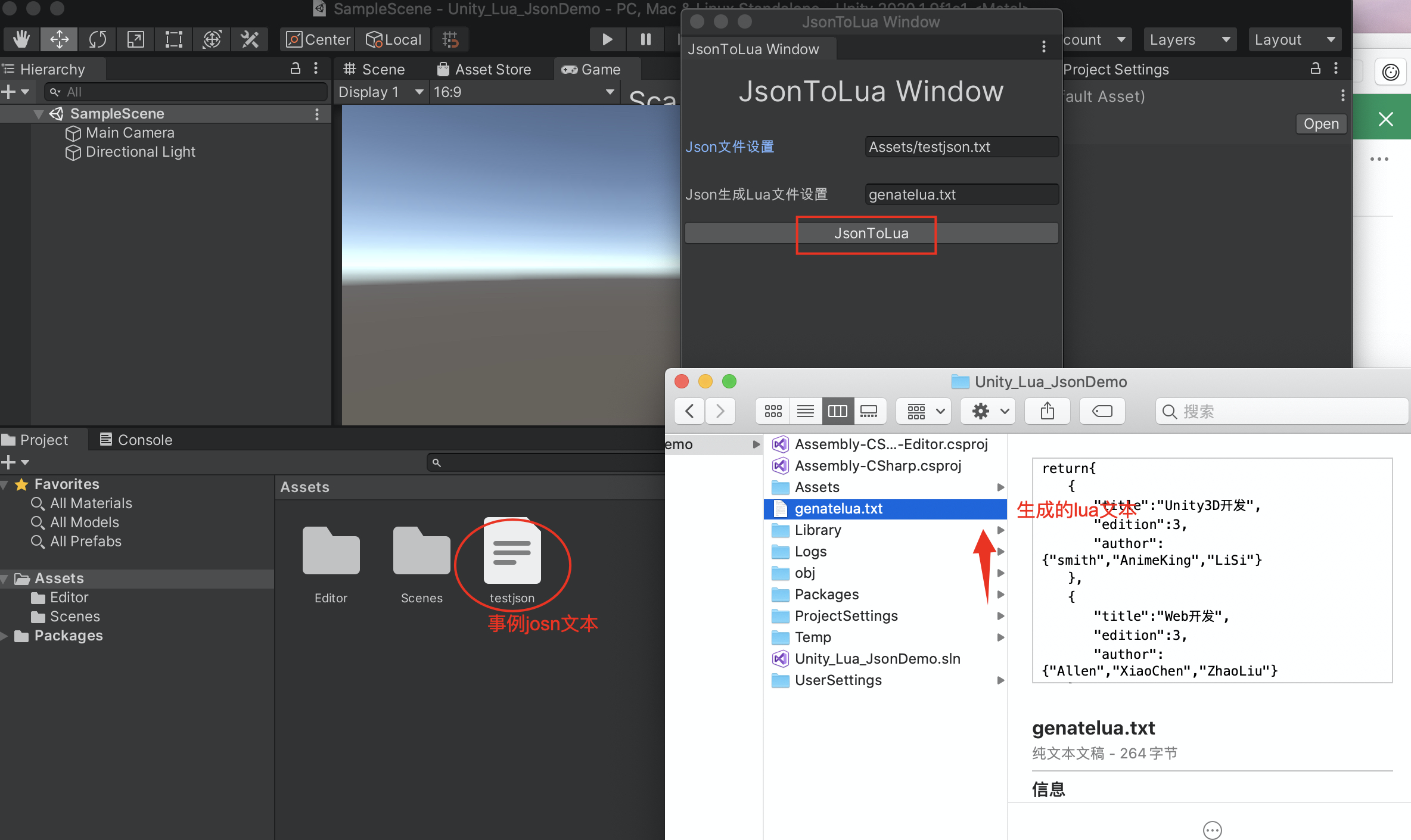
Task: Switch to the Scene tab
Action: click(374, 69)
